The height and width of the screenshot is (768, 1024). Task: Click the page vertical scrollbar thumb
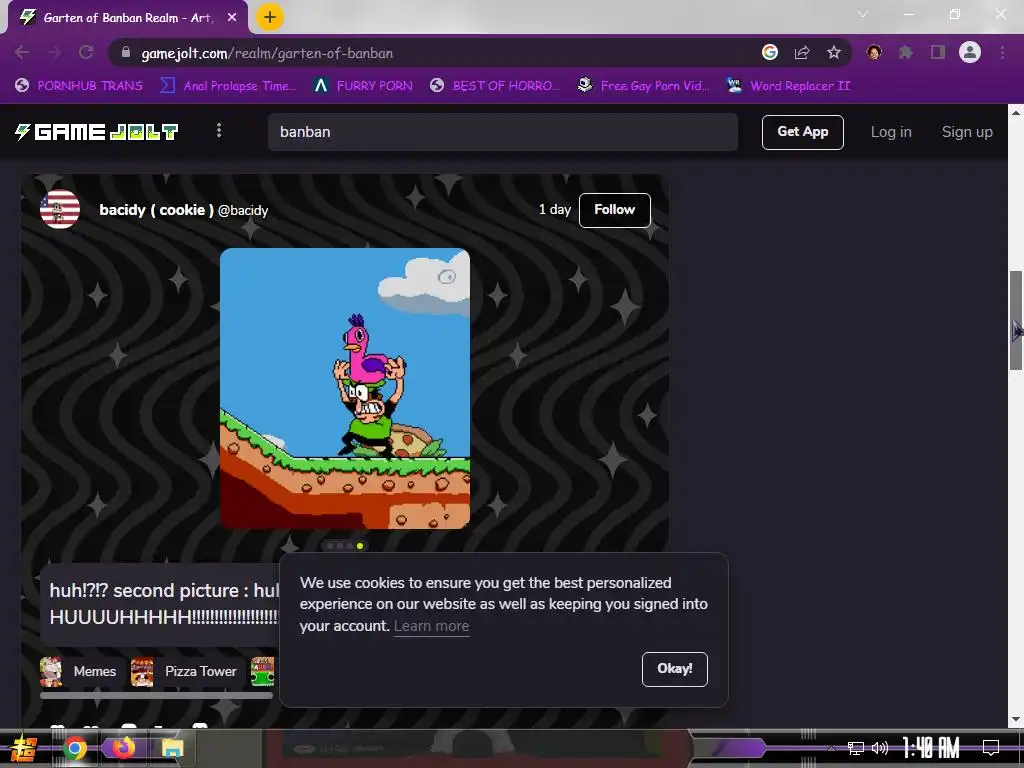point(1016,321)
